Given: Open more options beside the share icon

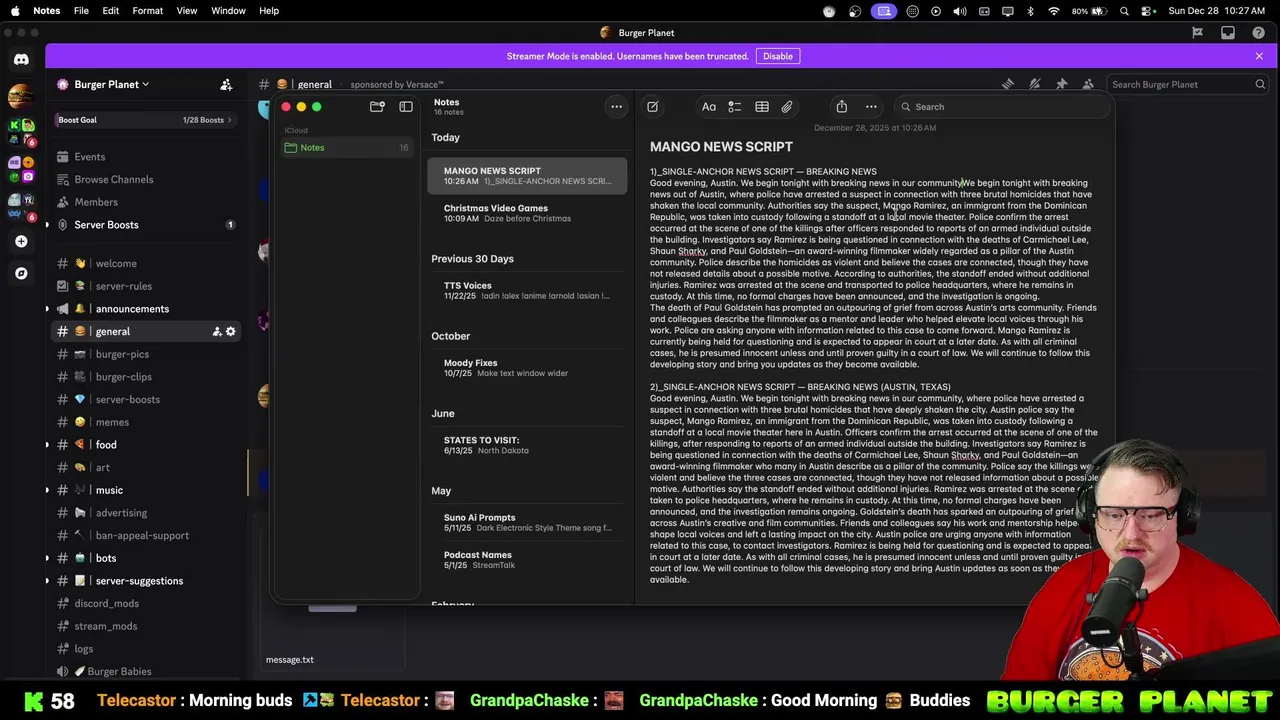Looking at the screenshot, I should point(871,107).
